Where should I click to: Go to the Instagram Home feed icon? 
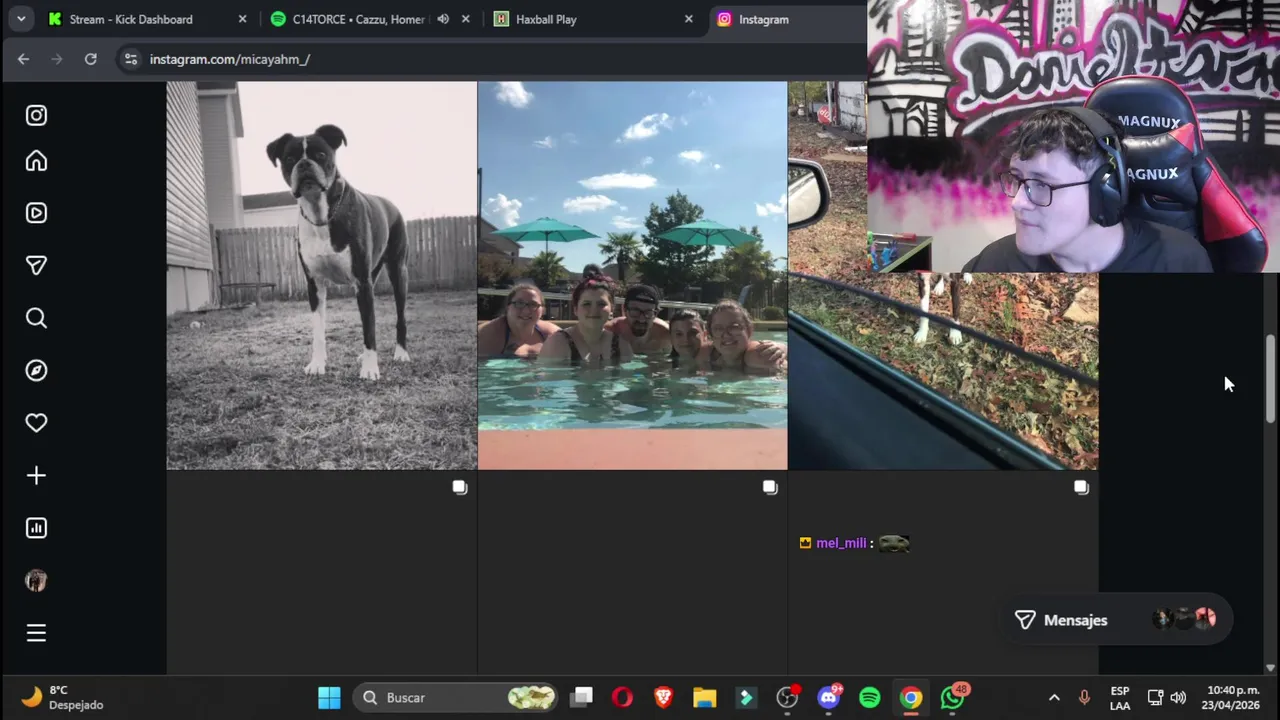(x=36, y=161)
